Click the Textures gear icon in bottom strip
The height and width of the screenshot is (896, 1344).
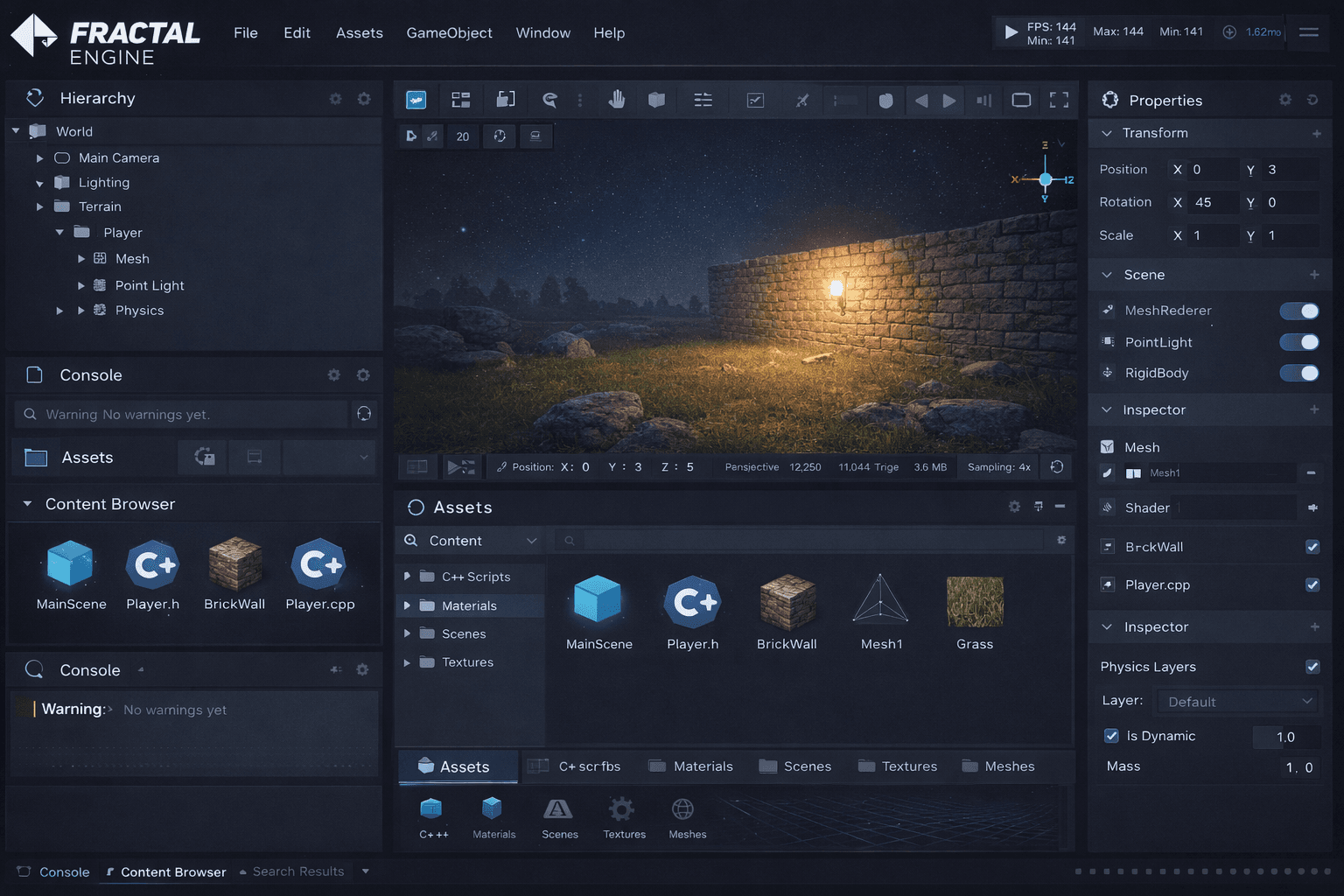tap(621, 809)
